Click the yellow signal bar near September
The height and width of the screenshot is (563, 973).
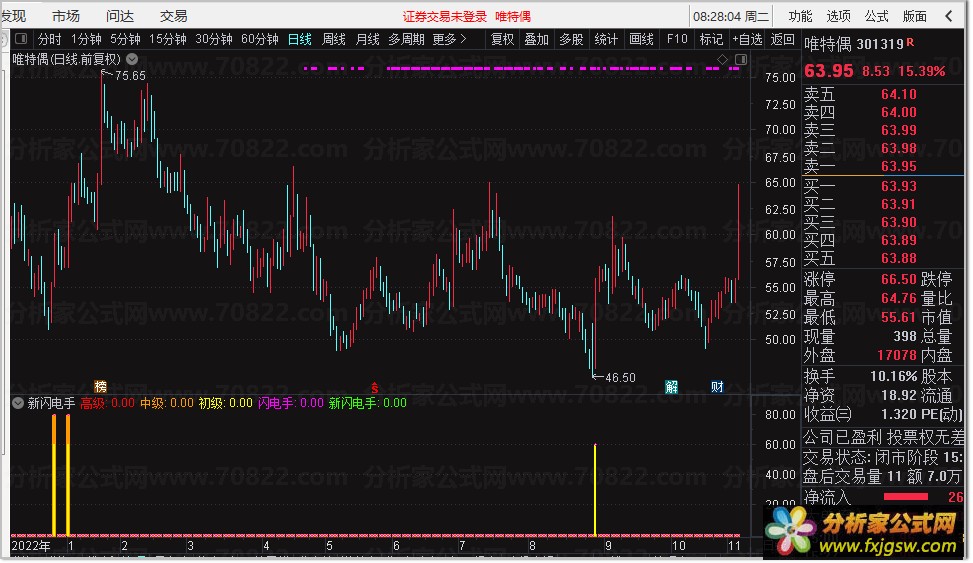click(595, 490)
